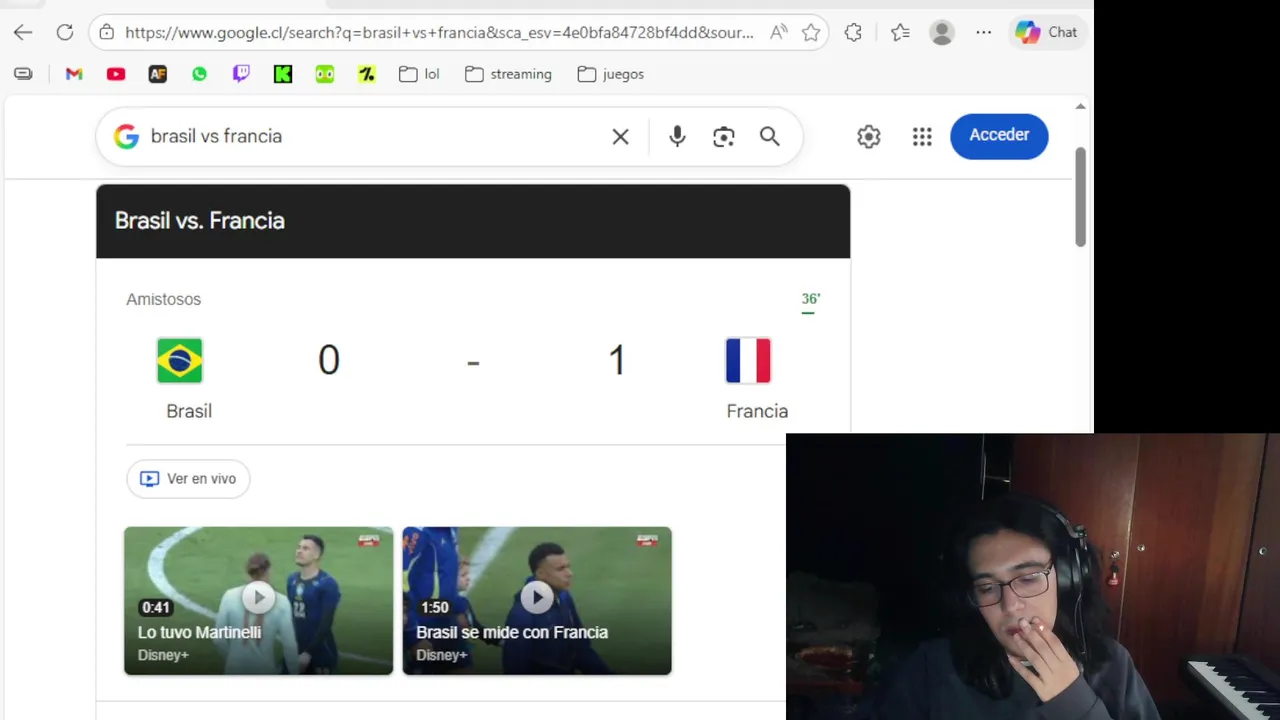Play the Brasil se mide con Francia video
1280x720 pixels.
tap(537, 600)
